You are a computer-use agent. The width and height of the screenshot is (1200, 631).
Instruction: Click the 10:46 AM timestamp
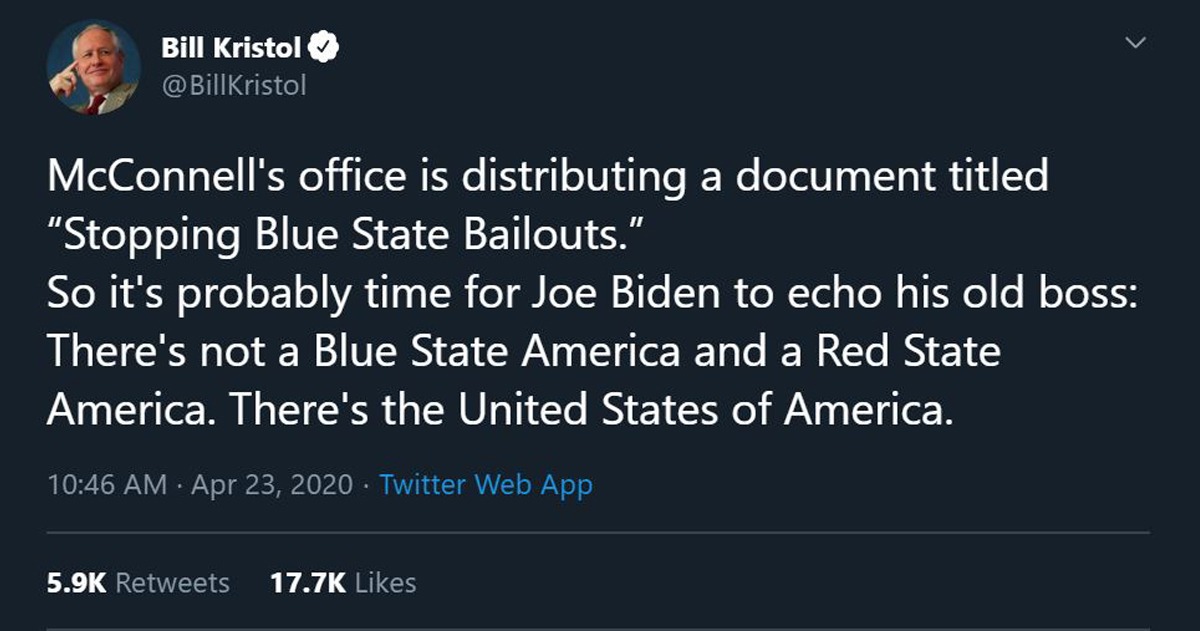107,486
